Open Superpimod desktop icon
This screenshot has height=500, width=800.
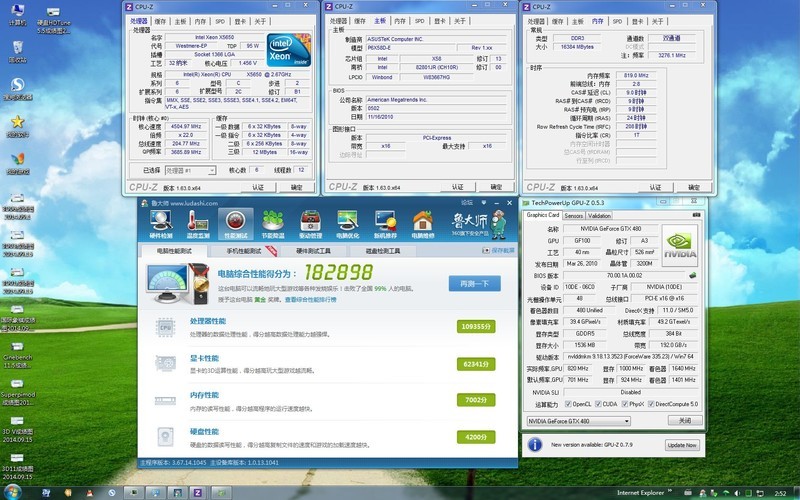click(17, 392)
